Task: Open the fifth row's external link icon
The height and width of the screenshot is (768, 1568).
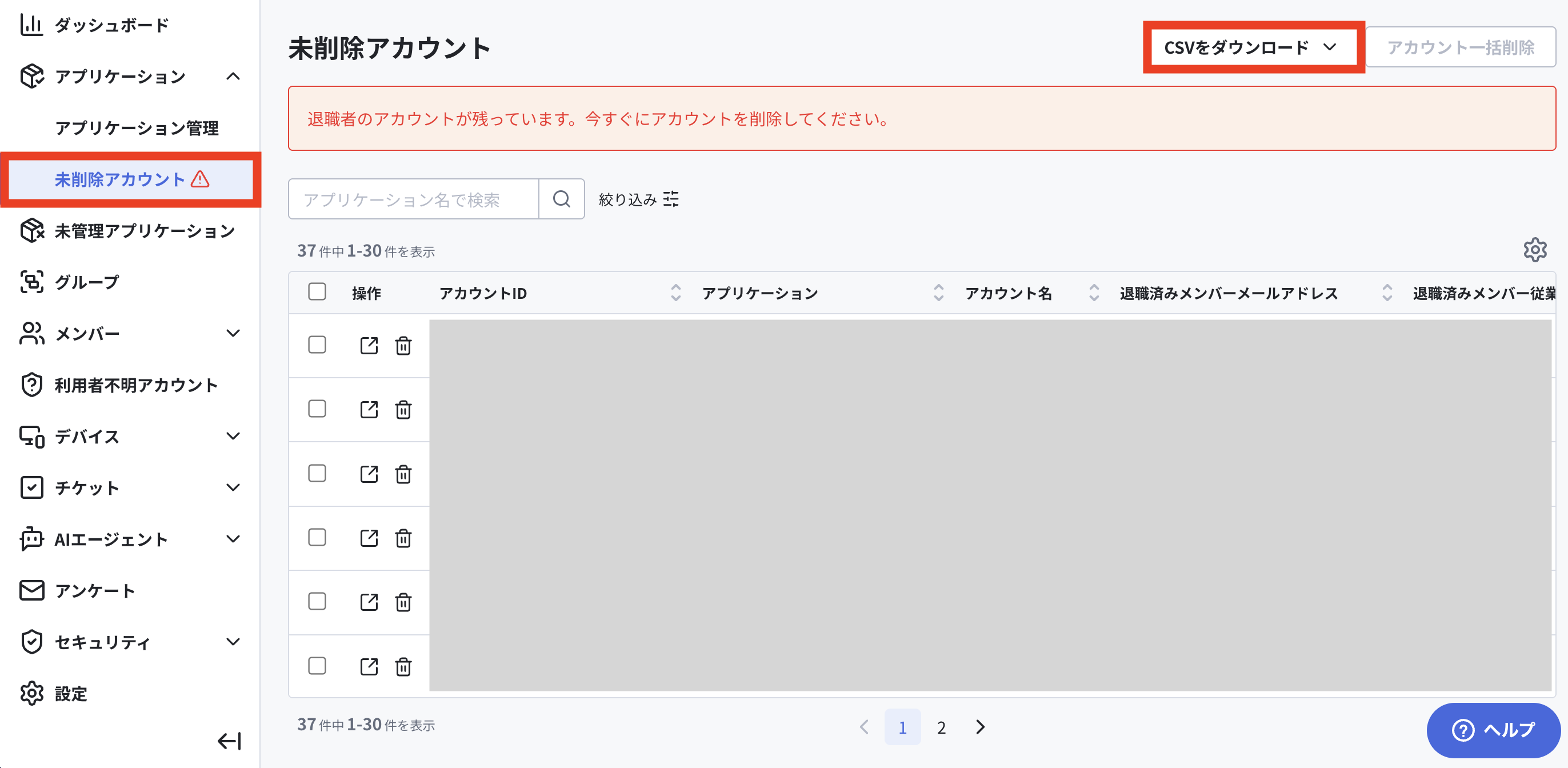Action: tap(369, 602)
